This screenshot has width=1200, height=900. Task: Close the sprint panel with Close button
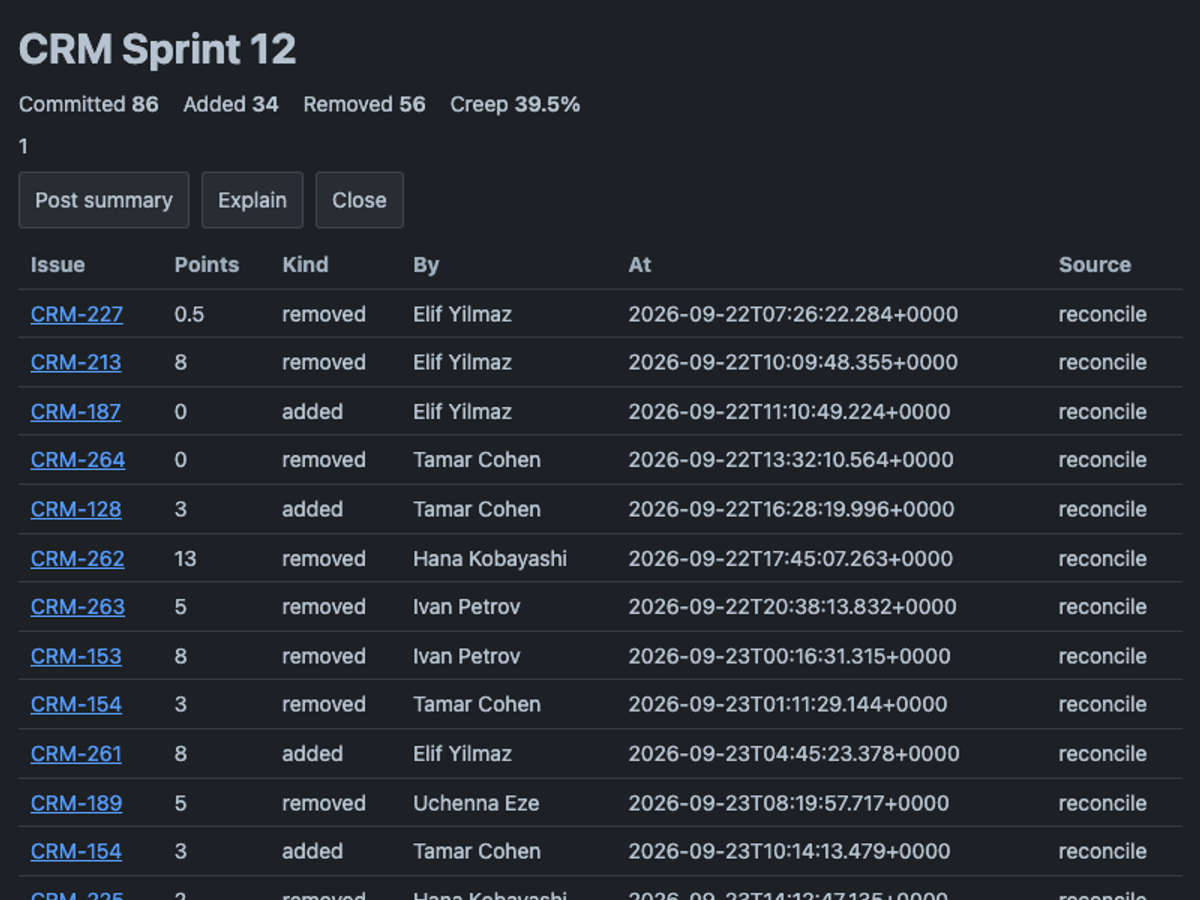click(x=359, y=200)
